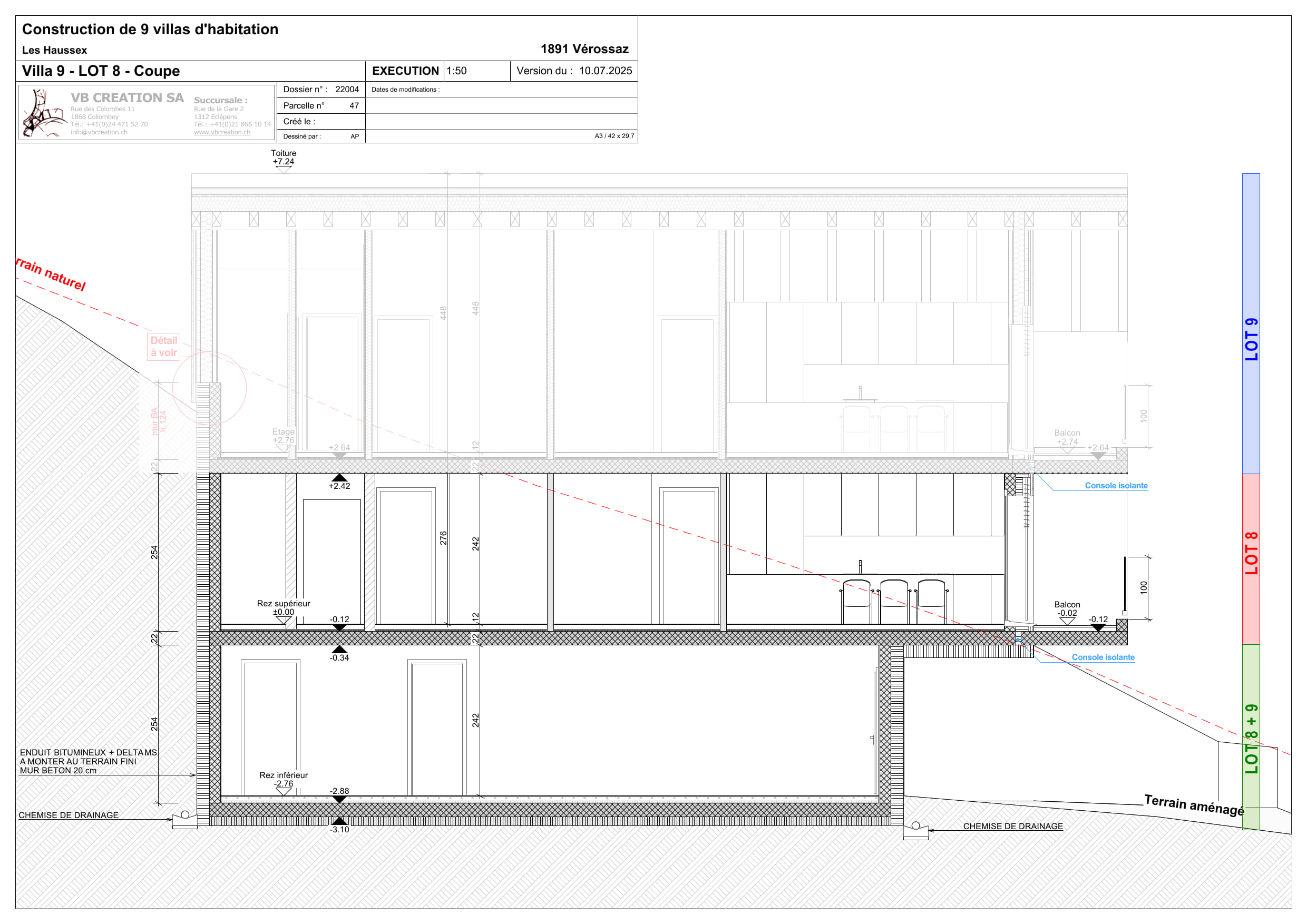The width and height of the screenshot is (1307, 924).
Task: Click the EXECUTION title block cell
Action: (x=405, y=71)
